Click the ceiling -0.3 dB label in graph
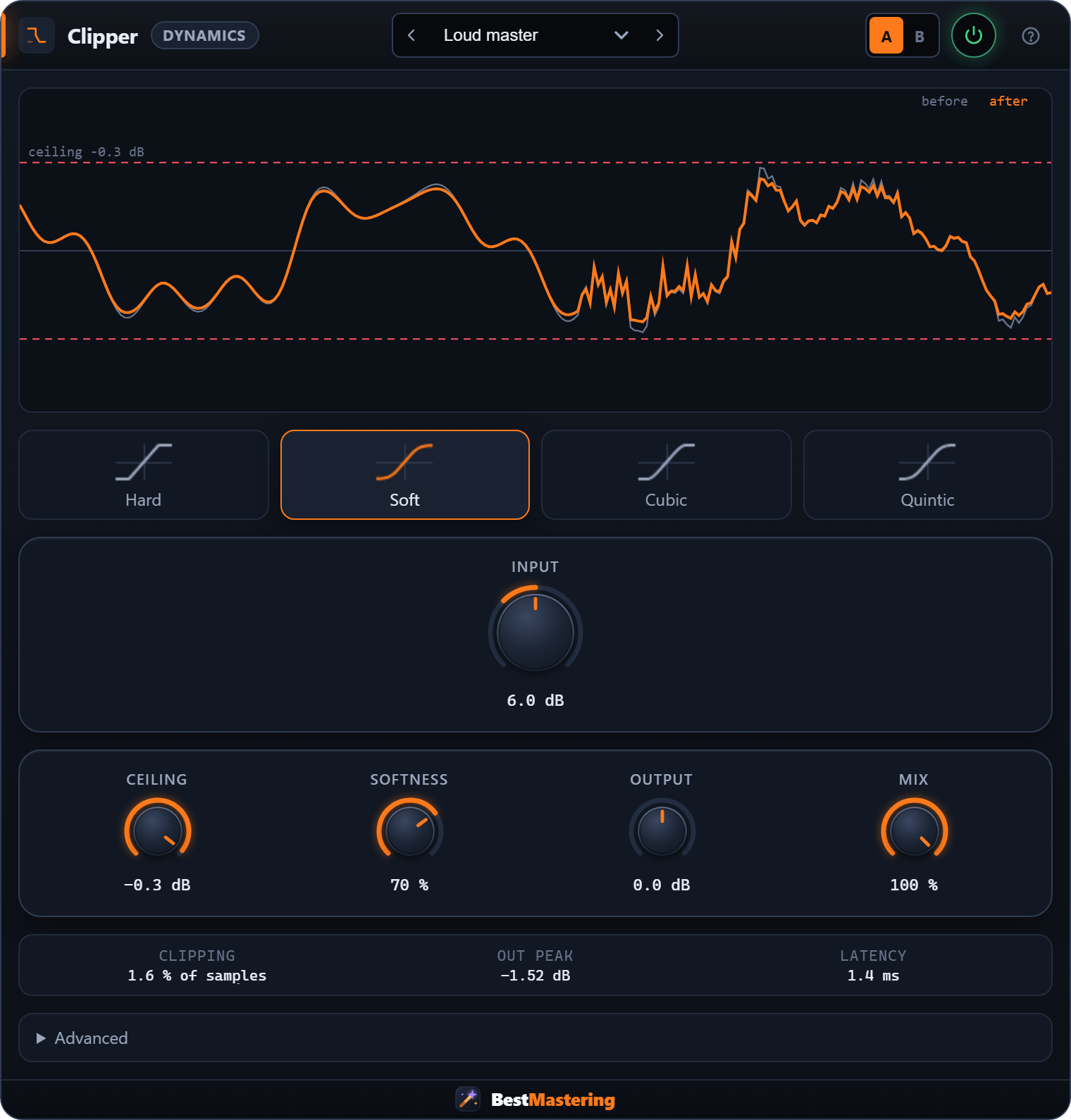 tap(86, 151)
